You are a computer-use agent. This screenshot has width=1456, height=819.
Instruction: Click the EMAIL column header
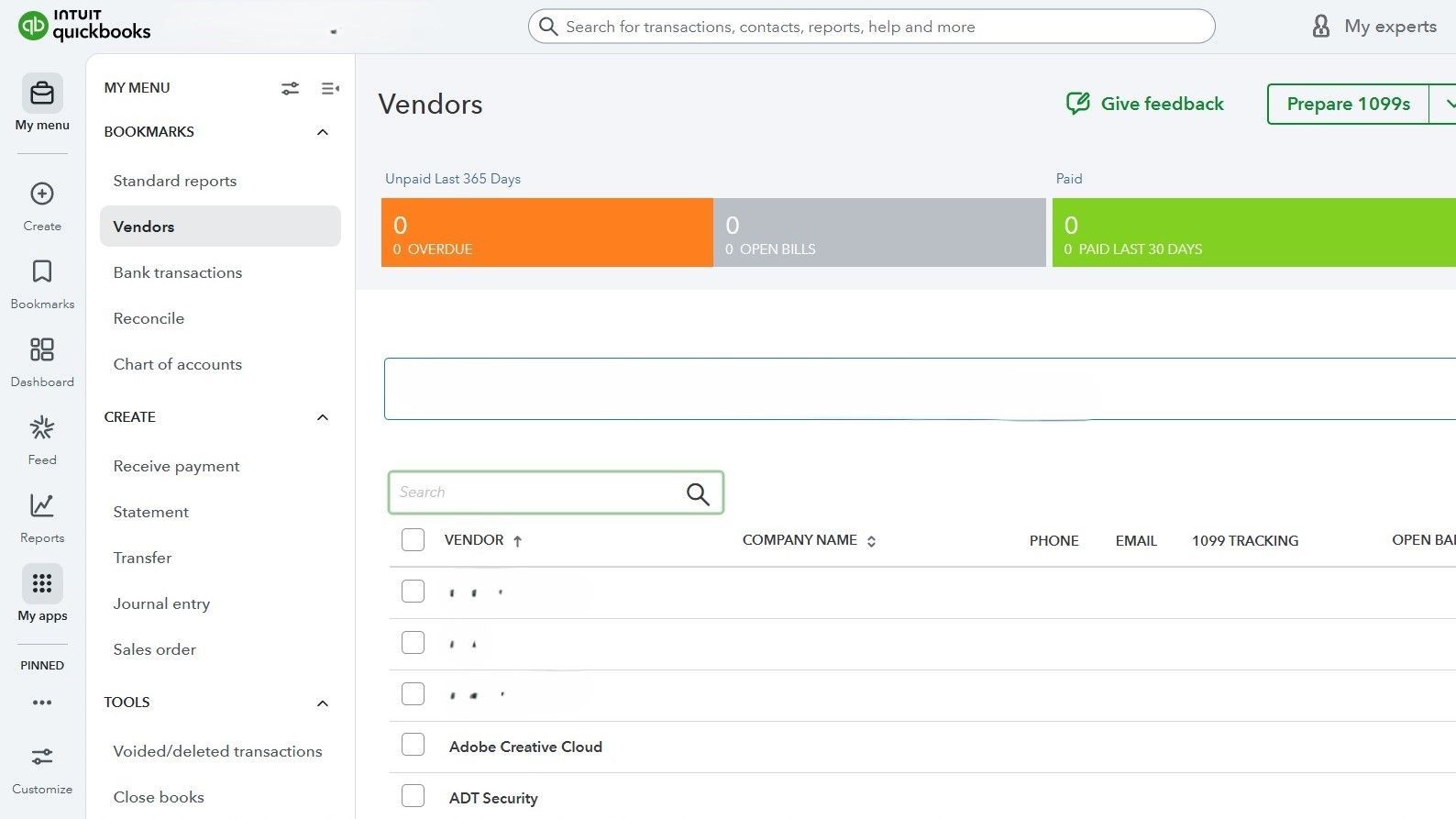(x=1136, y=541)
